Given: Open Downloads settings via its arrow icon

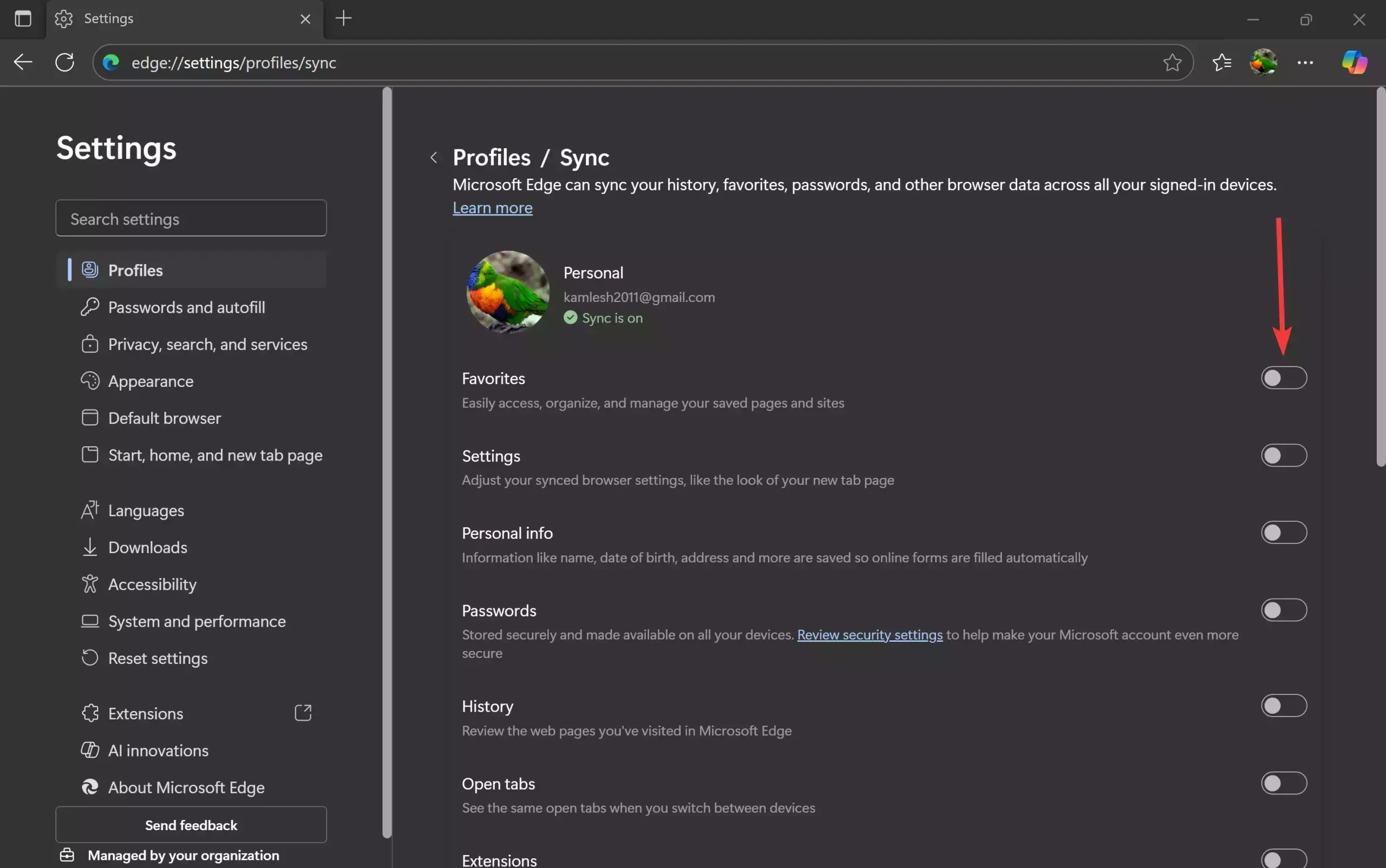Looking at the screenshot, I should tap(90, 547).
